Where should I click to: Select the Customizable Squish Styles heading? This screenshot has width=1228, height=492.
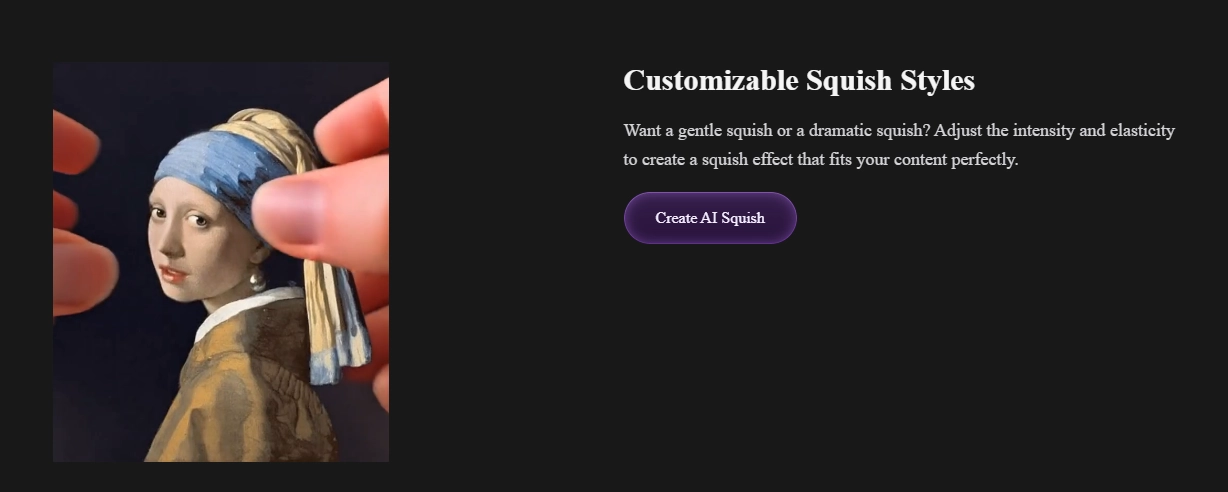coord(799,80)
